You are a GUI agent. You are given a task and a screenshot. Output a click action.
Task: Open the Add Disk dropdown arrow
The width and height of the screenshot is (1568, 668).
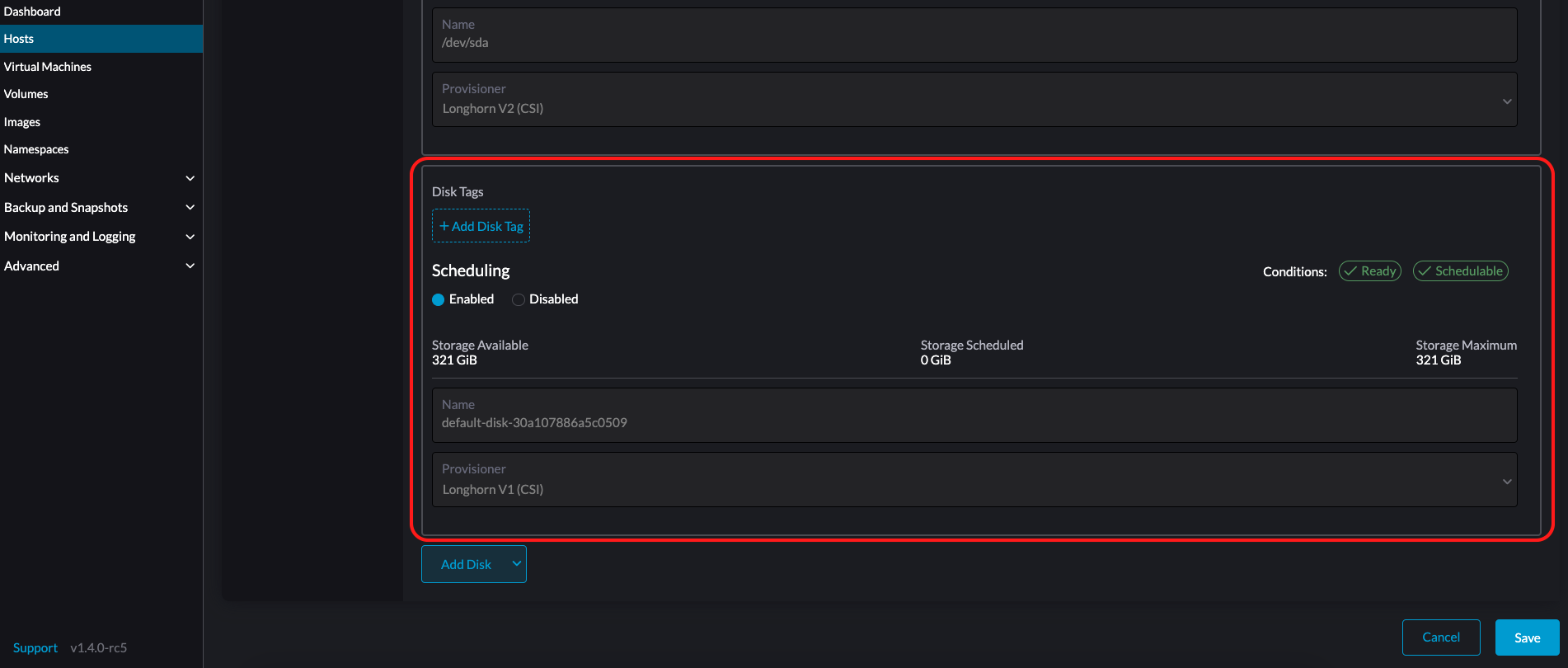[x=516, y=564]
